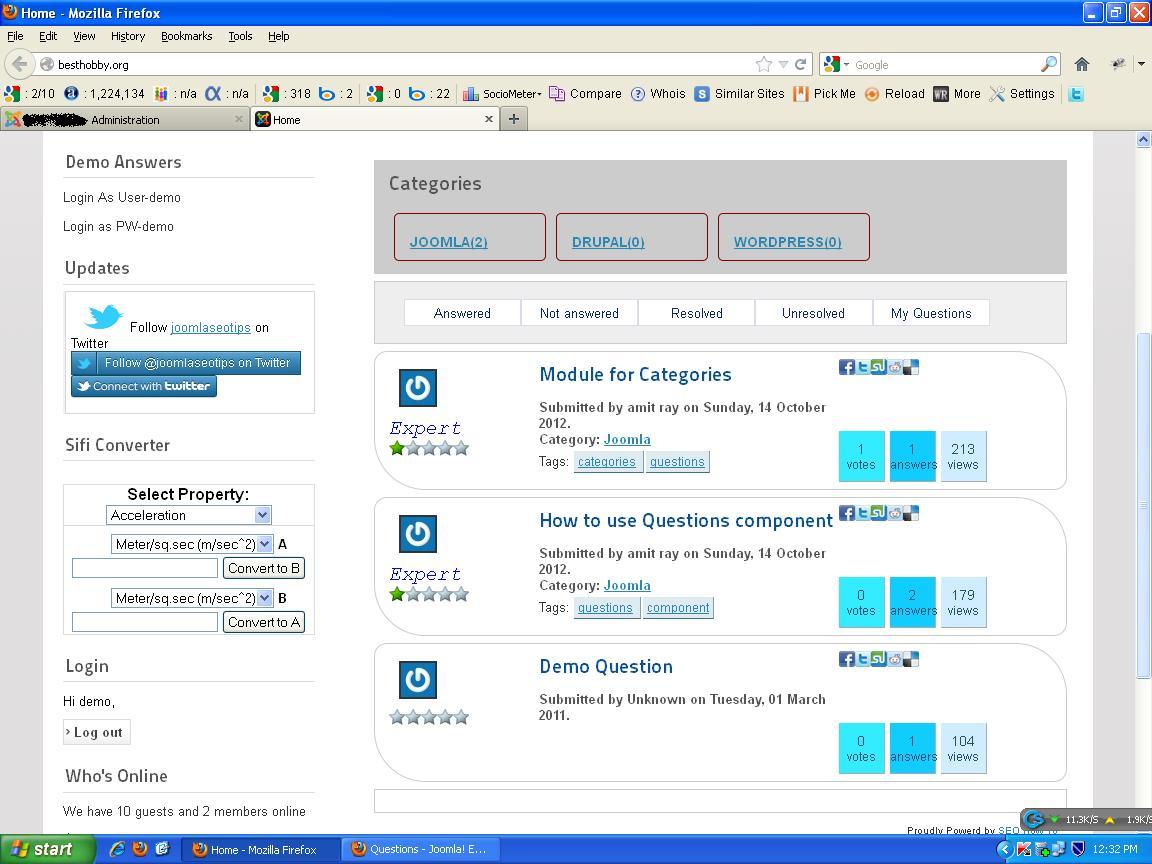Open the Bookmarks menu
Screen dimensions: 1152x864
[187, 36]
